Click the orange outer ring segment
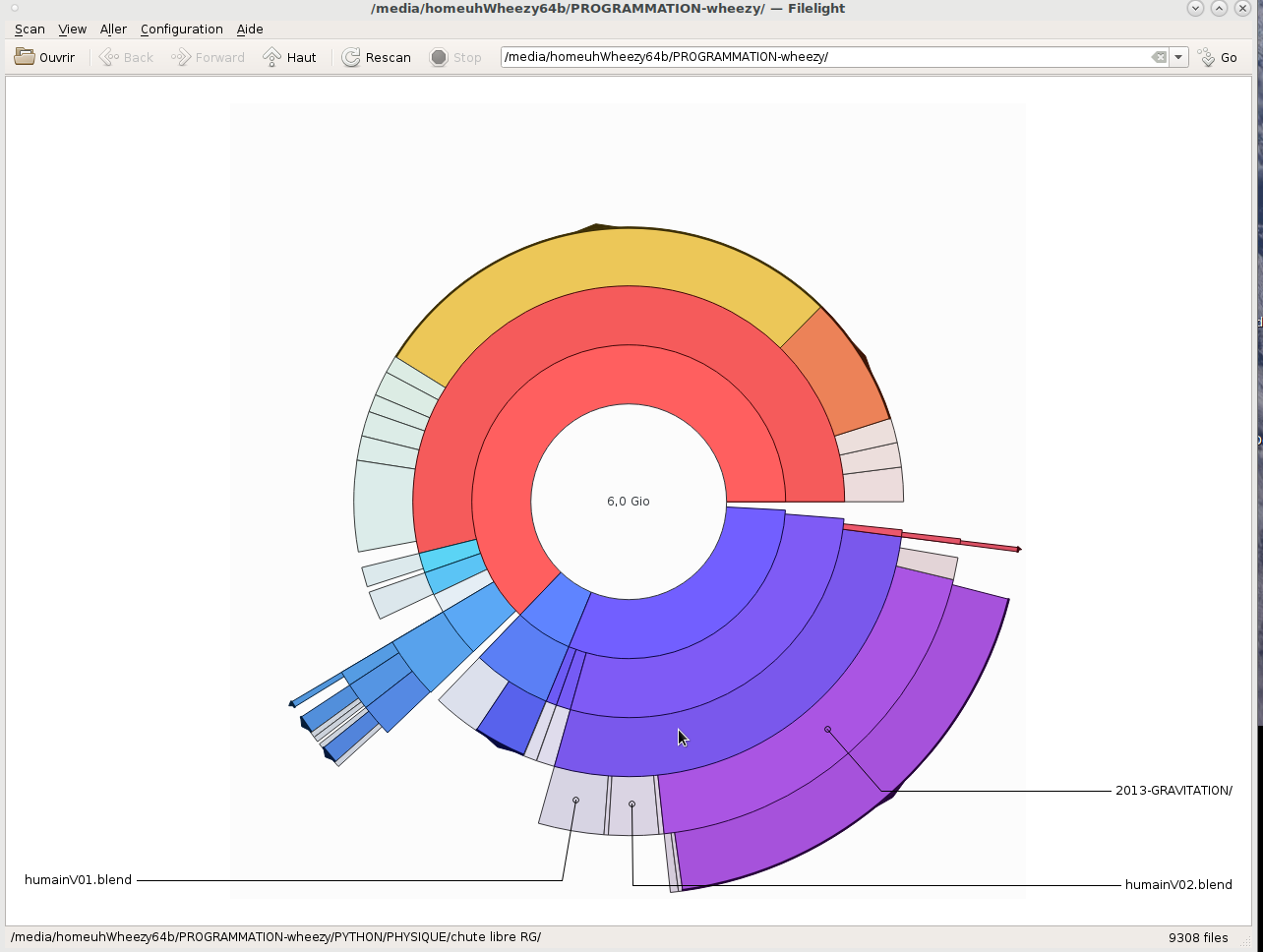This screenshot has width=1263, height=952. pos(836,374)
